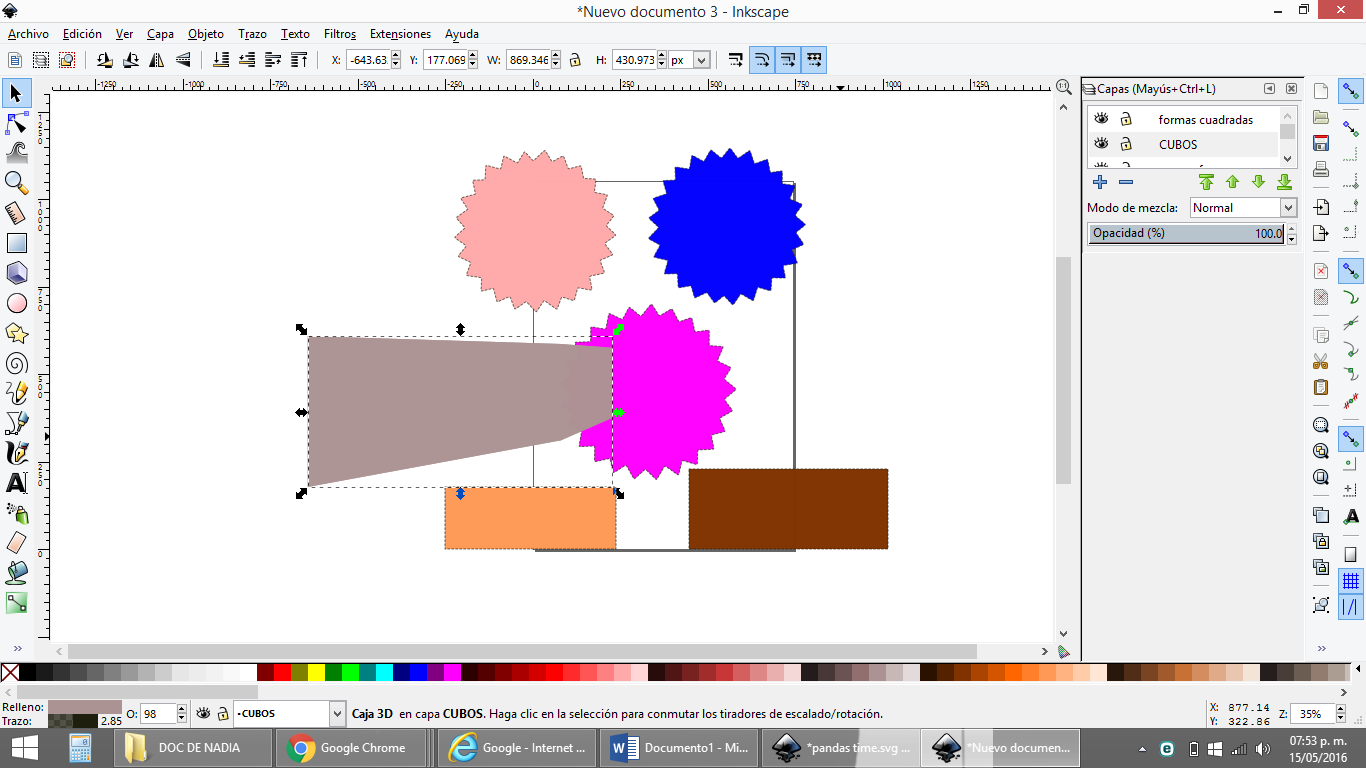Select the Text tool
The width and height of the screenshot is (1366, 768).
16,483
